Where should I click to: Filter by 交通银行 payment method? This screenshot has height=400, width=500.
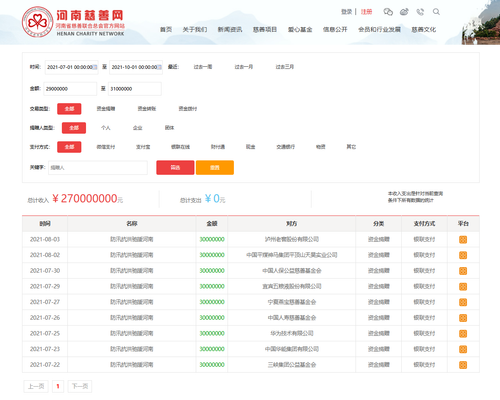286,147
